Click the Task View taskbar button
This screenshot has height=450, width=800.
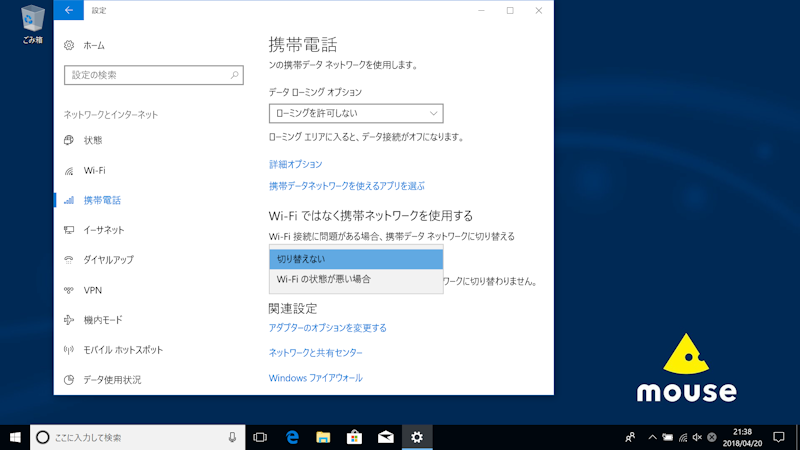pyautogui.click(x=260, y=437)
